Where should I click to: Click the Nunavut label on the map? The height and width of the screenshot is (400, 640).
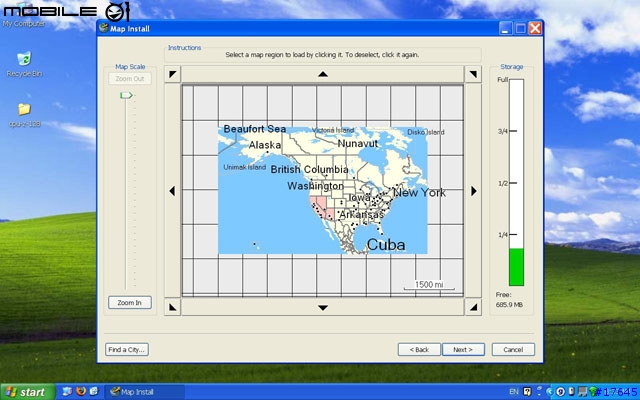pyautogui.click(x=358, y=143)
